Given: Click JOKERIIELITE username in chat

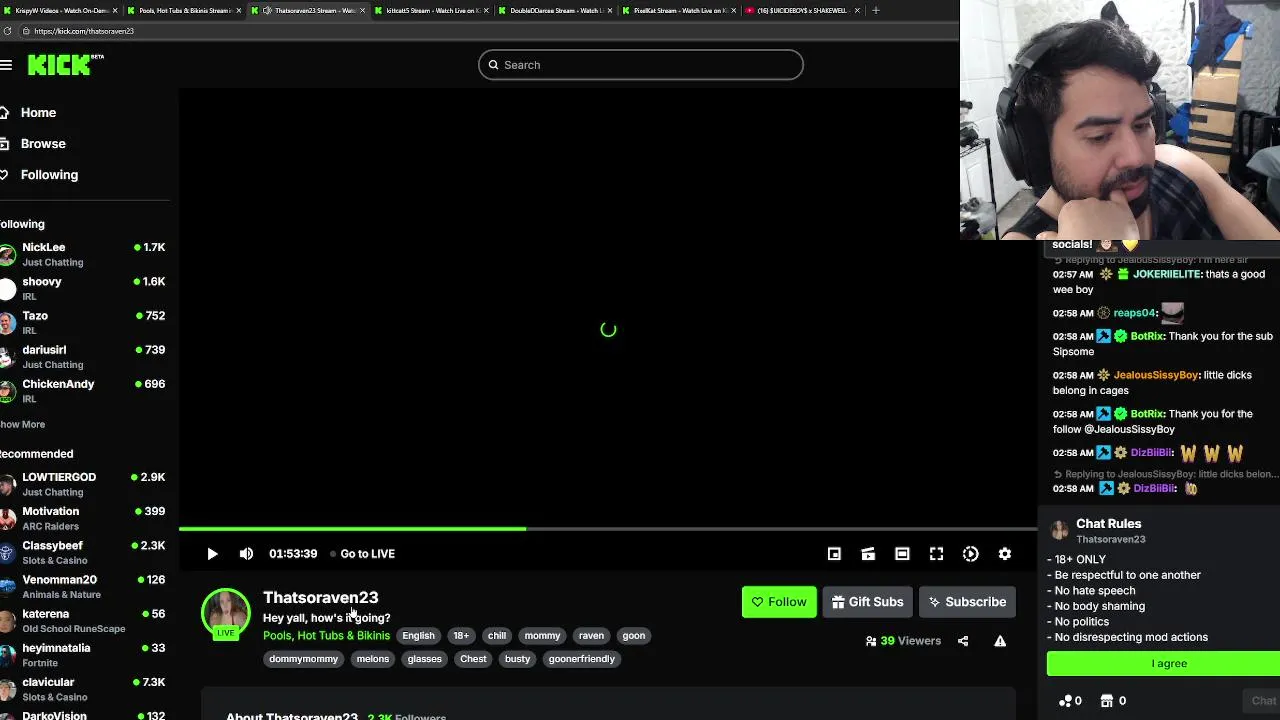Looking at the screenshot, I should [1166, 274].
